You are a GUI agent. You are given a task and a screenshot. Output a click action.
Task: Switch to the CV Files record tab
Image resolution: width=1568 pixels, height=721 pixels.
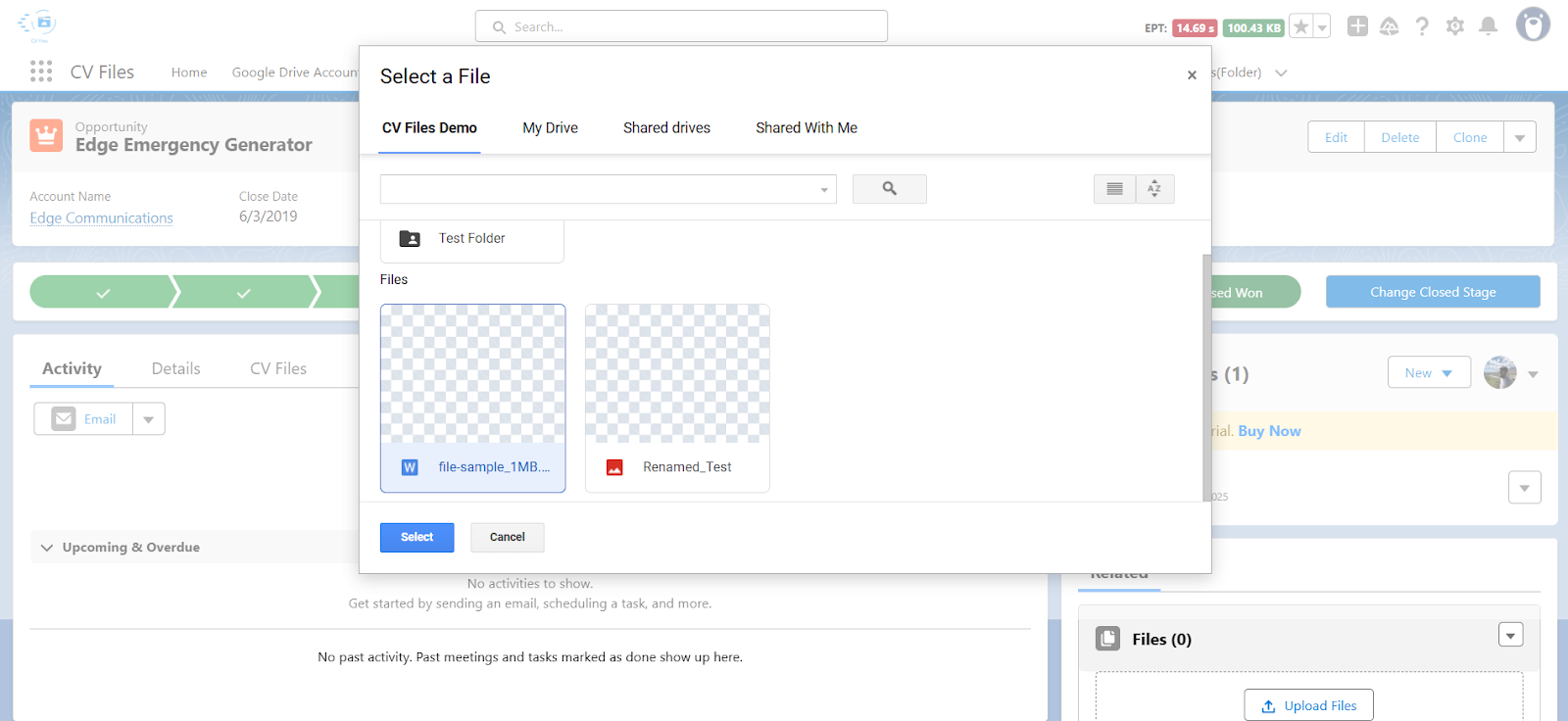pyautogui.click(x=278, y=368)
